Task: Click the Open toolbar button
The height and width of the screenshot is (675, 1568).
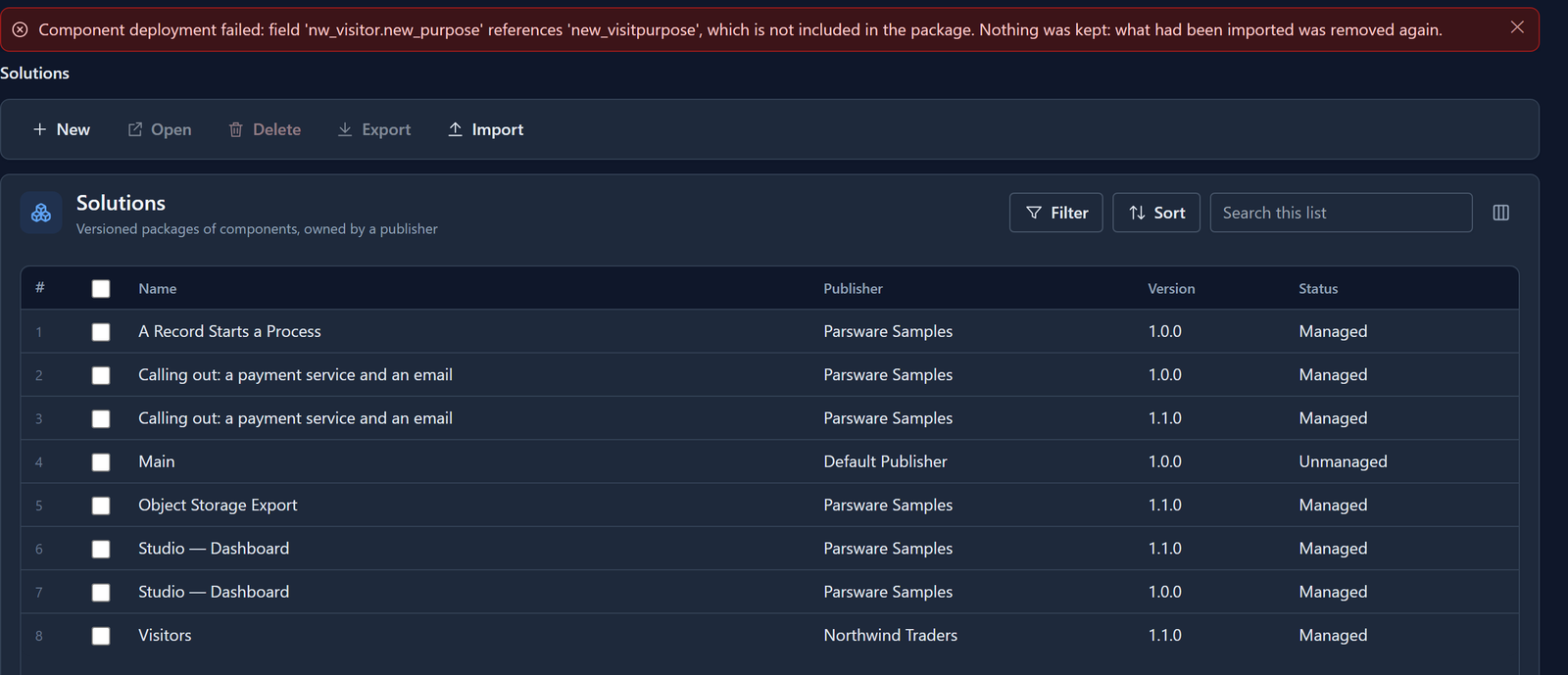Action: [x=160, y=129]
